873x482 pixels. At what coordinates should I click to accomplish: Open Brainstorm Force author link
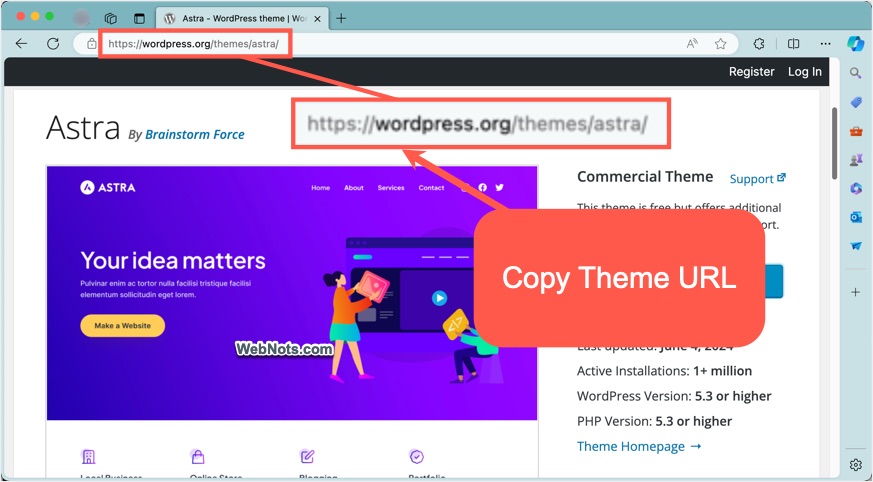194,135
